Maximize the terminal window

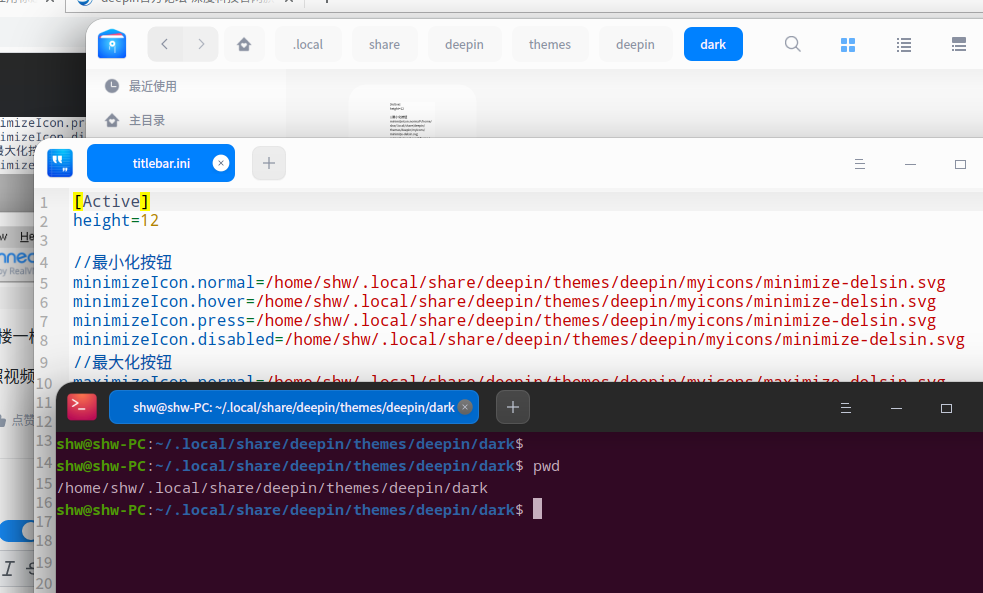[x=946, y=408]
